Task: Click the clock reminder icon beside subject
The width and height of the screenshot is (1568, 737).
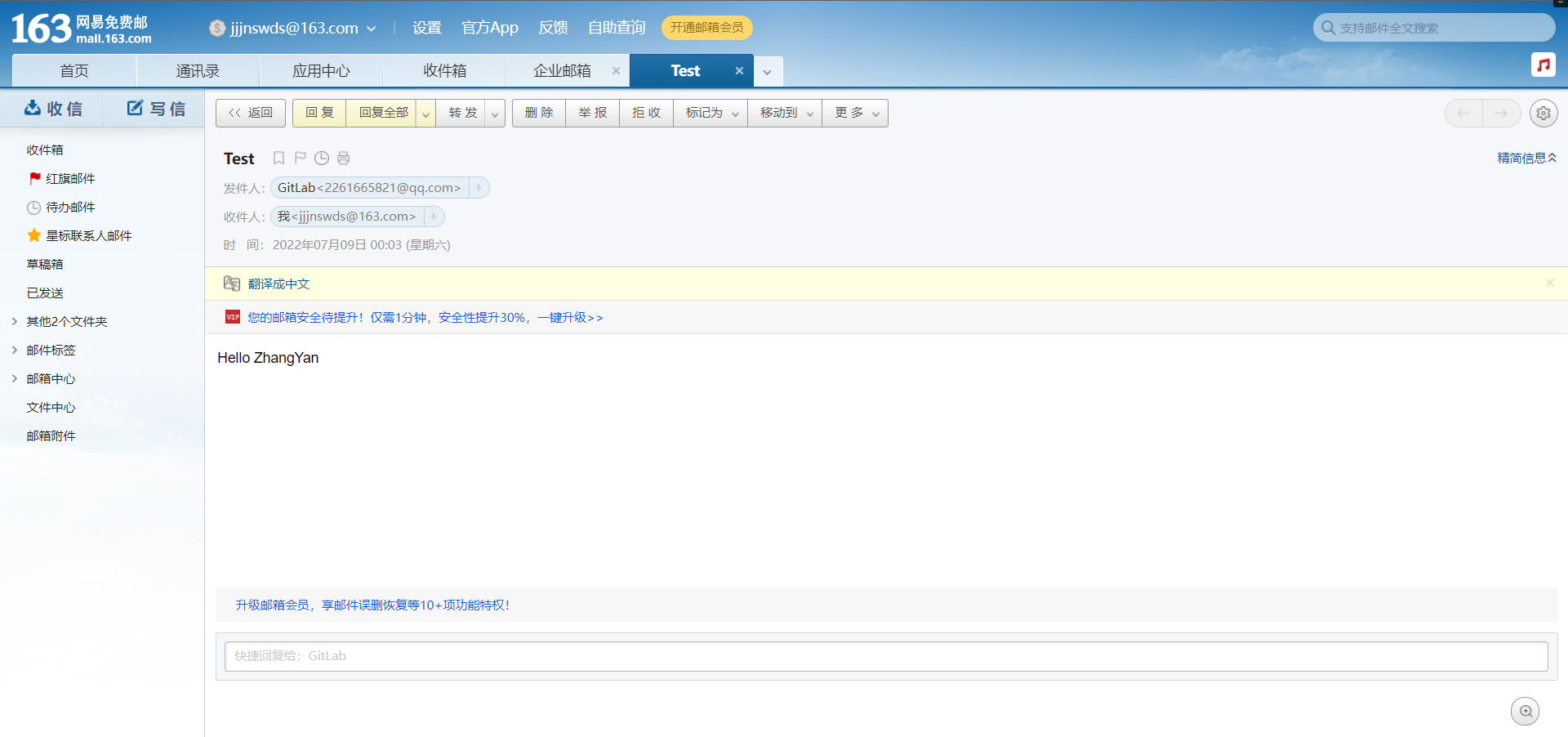Action: pos(322,158)
